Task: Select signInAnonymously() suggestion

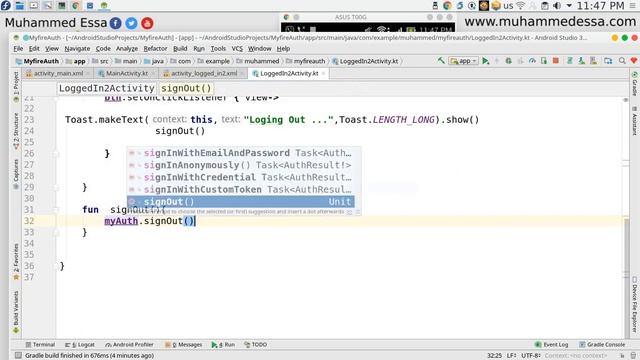Action: (240, 165)
